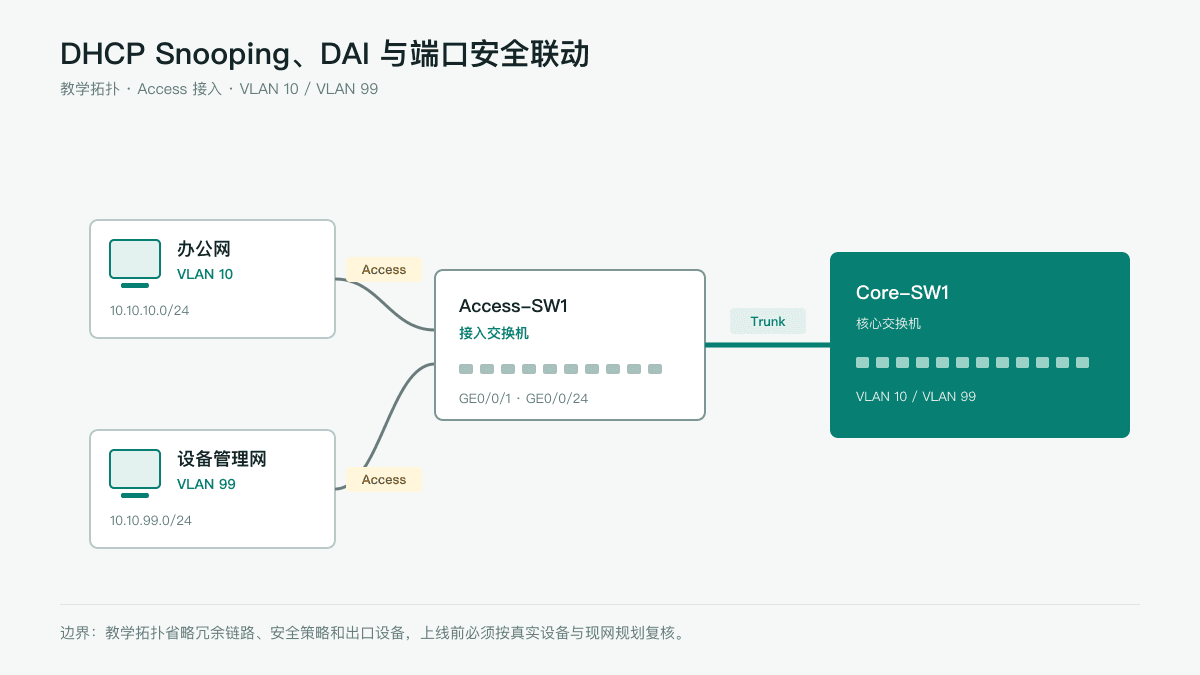Click the monitor icon in the 办公网 card
This screenshot has height=675, width=1200.
(x=135, y=263)
